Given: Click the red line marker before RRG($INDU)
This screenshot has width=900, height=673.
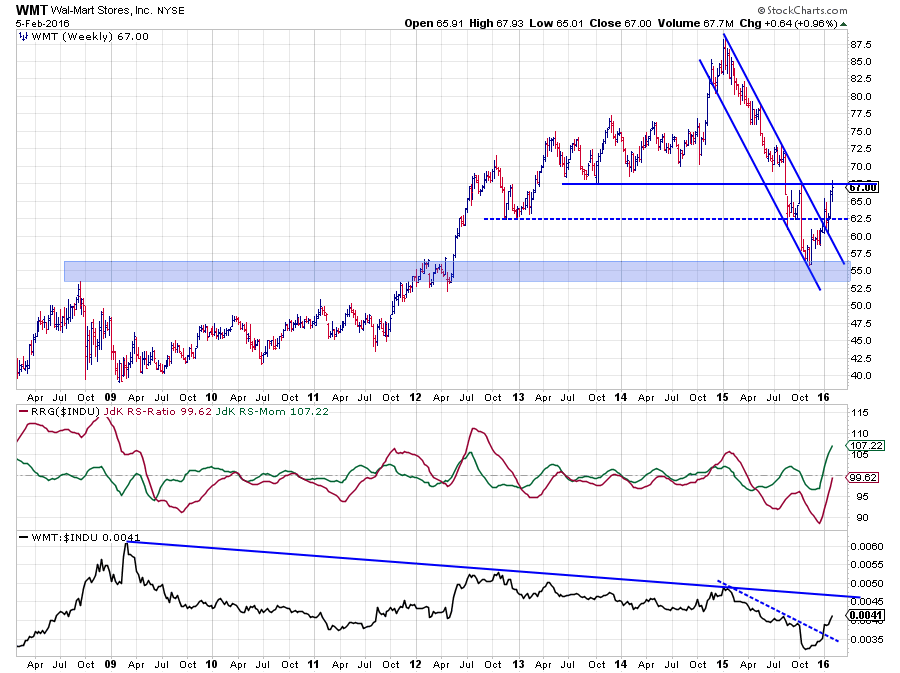Looking at the screenshot, I should 24,411.
